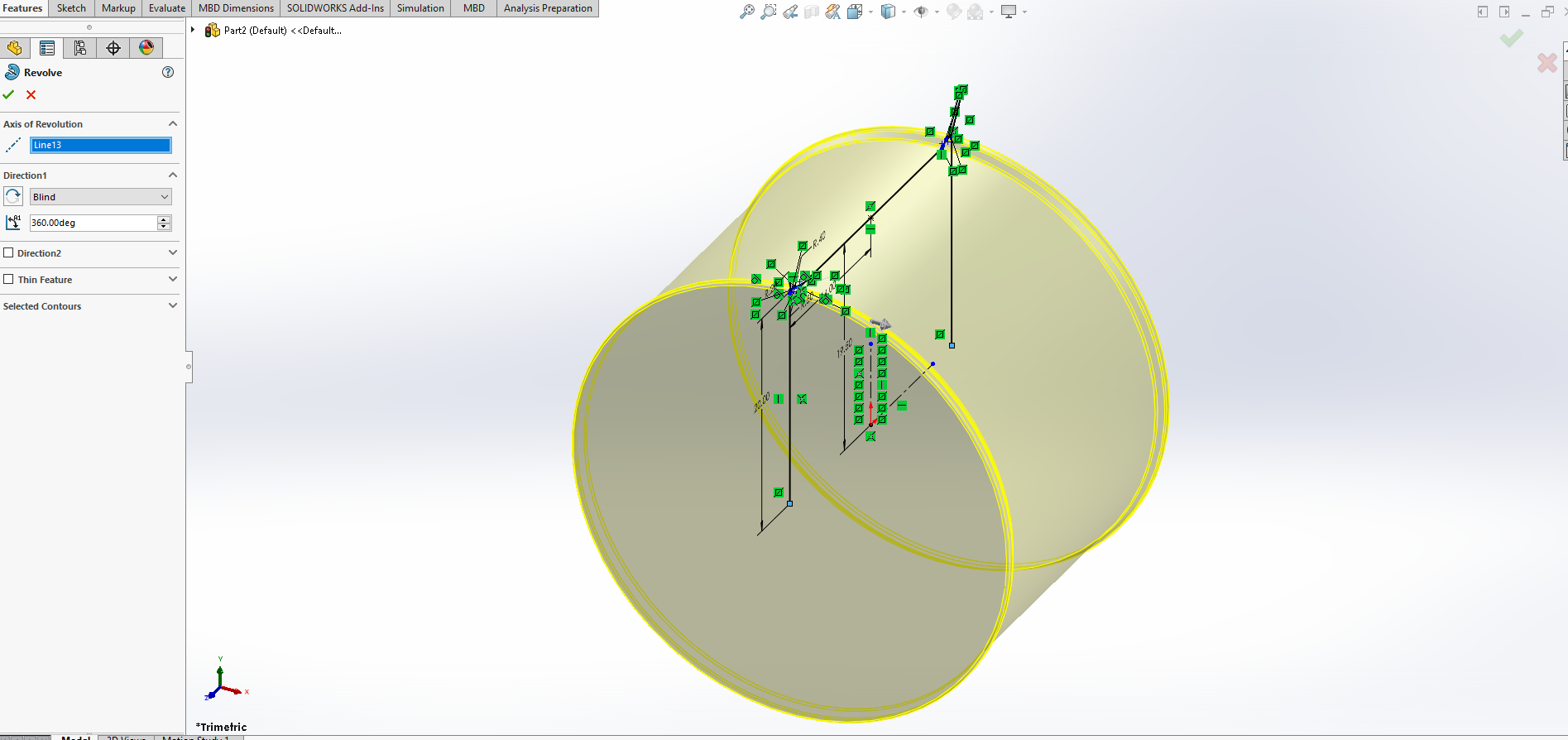Expand the Selected Contours section chevron

point(173,305)
